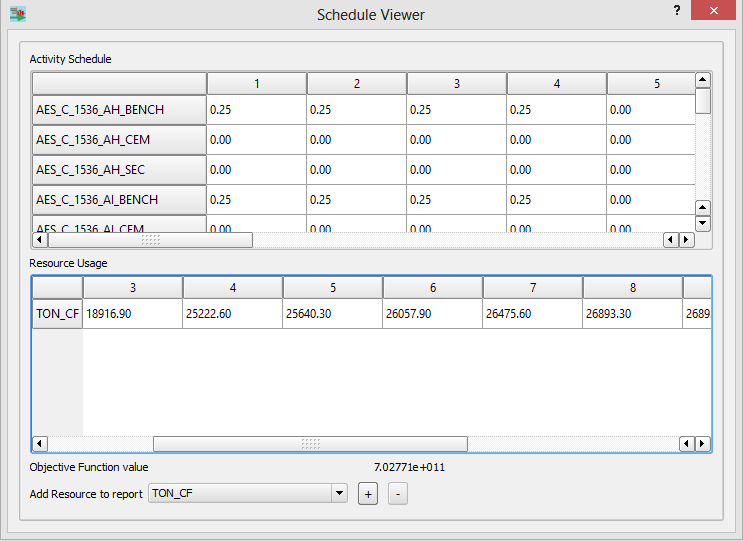Open the TON_CF resource dropdown

[340, 493]
